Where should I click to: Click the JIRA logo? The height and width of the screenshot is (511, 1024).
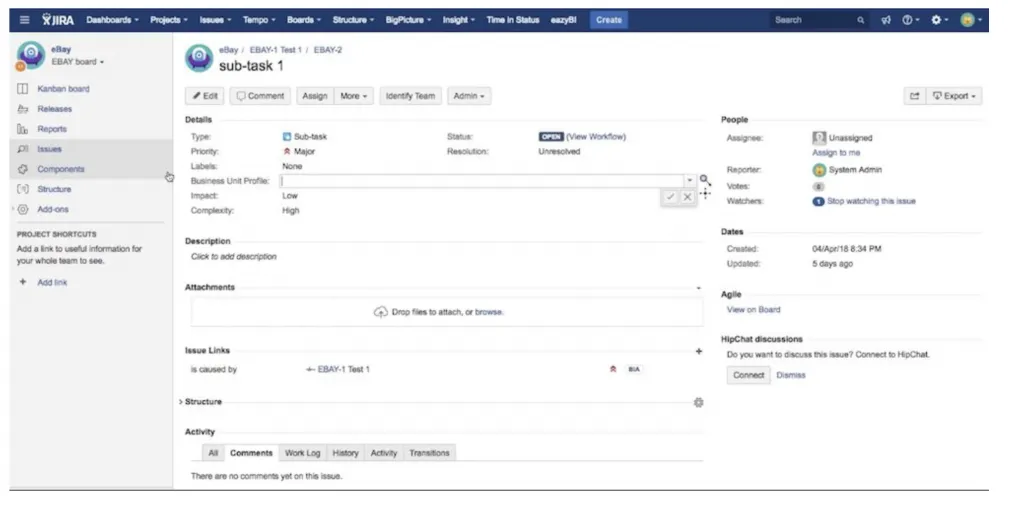(58, 20)
